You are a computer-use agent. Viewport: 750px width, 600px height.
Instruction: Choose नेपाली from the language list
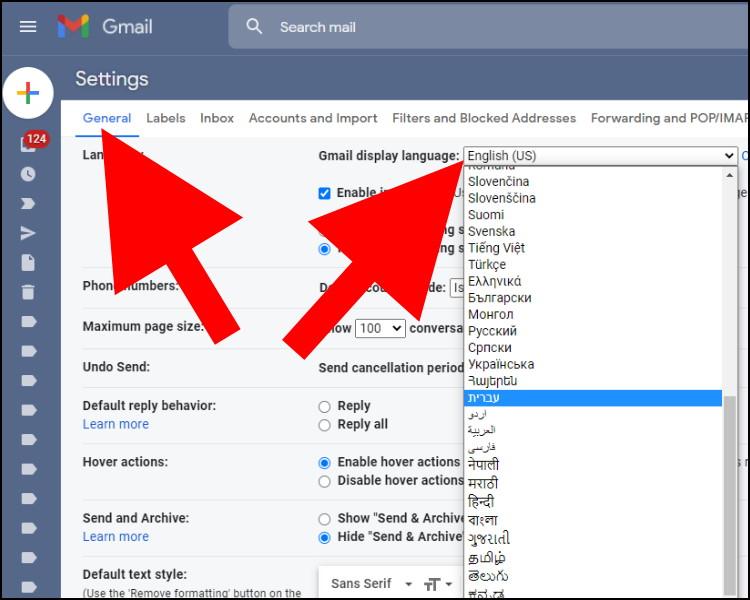click(593, 465)
